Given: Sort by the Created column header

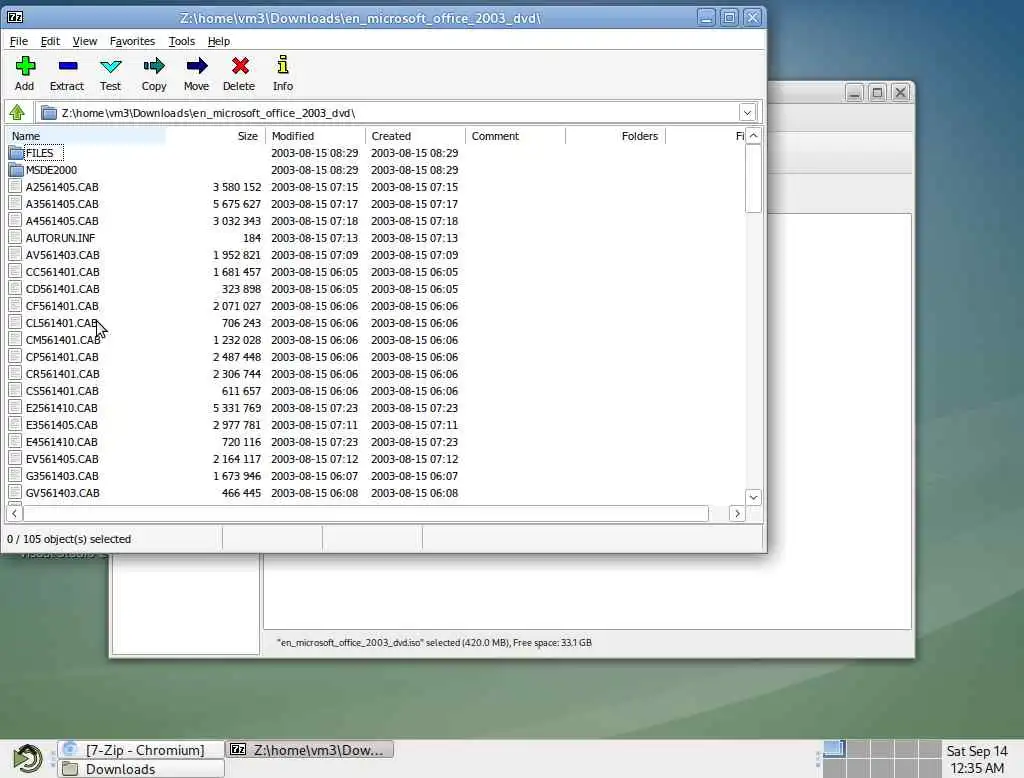Looking at the screenshot, I should [x=415, y=136].
